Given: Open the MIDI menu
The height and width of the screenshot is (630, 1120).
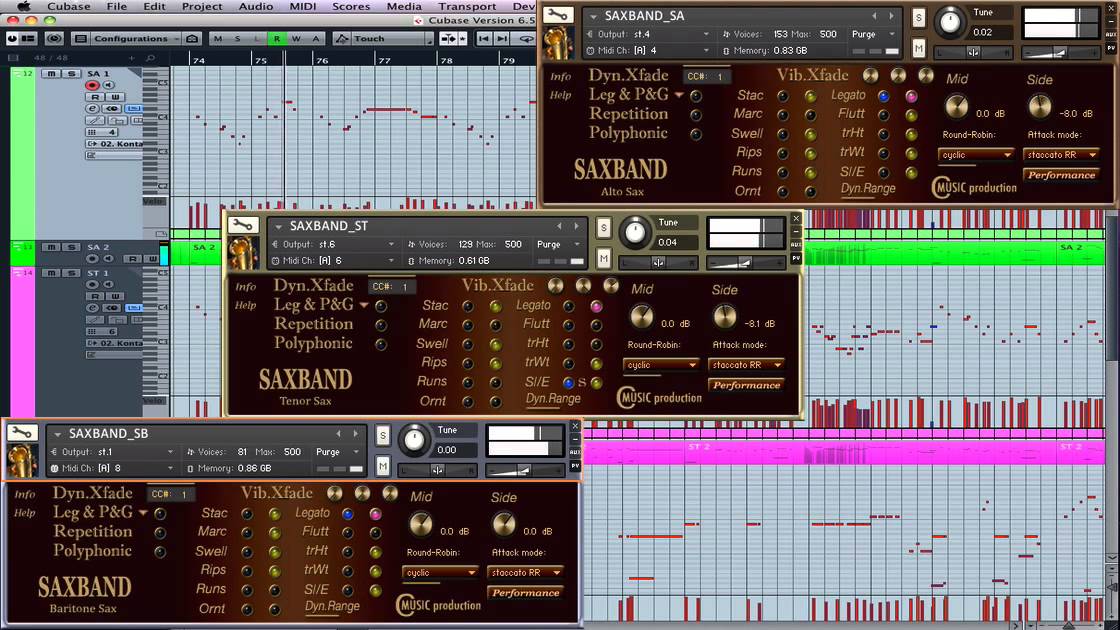Looking at the screenshot, I should tap(303, 6).
